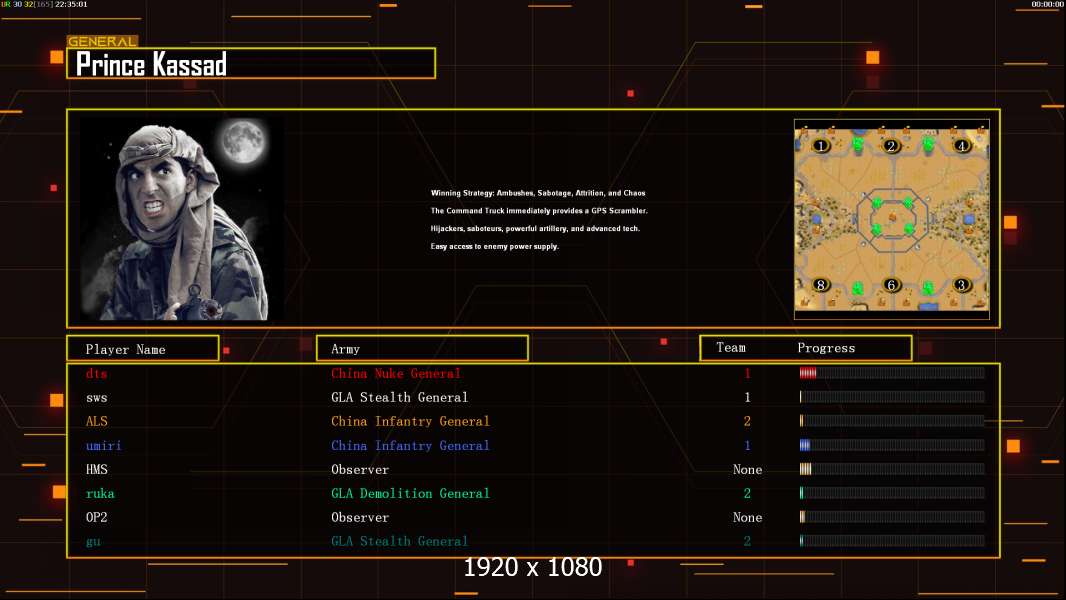Click ruka's green loading progress bar
Viewport: 1066px width, 600px height.
892,493
